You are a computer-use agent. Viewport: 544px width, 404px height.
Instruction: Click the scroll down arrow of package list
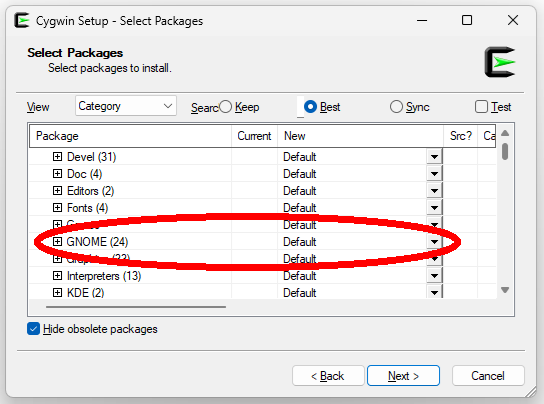(x=505, y=290)
